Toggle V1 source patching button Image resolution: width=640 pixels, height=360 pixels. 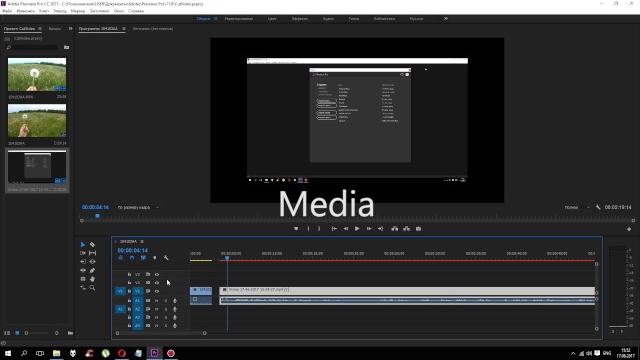pyautogui.click(x=120, y=291)
